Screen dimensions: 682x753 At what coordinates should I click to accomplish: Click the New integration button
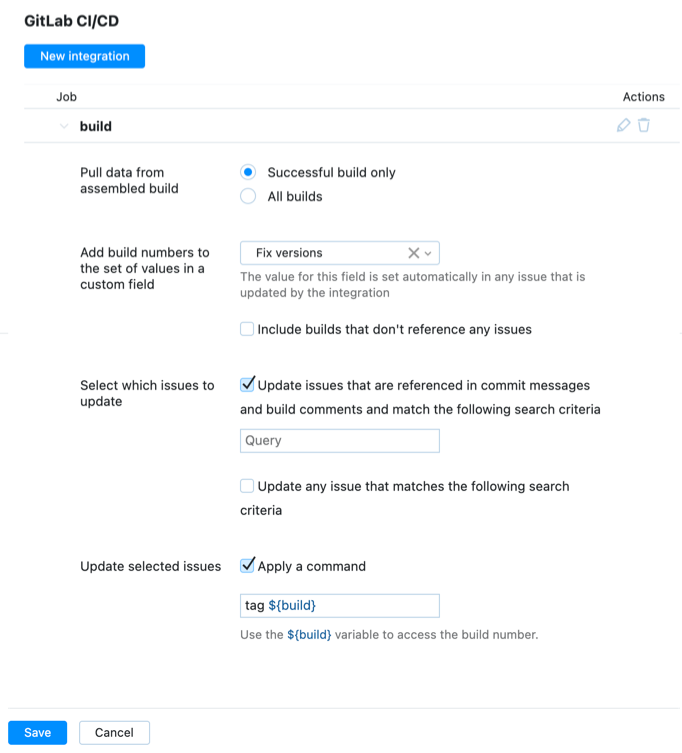(x=85, y=56)
